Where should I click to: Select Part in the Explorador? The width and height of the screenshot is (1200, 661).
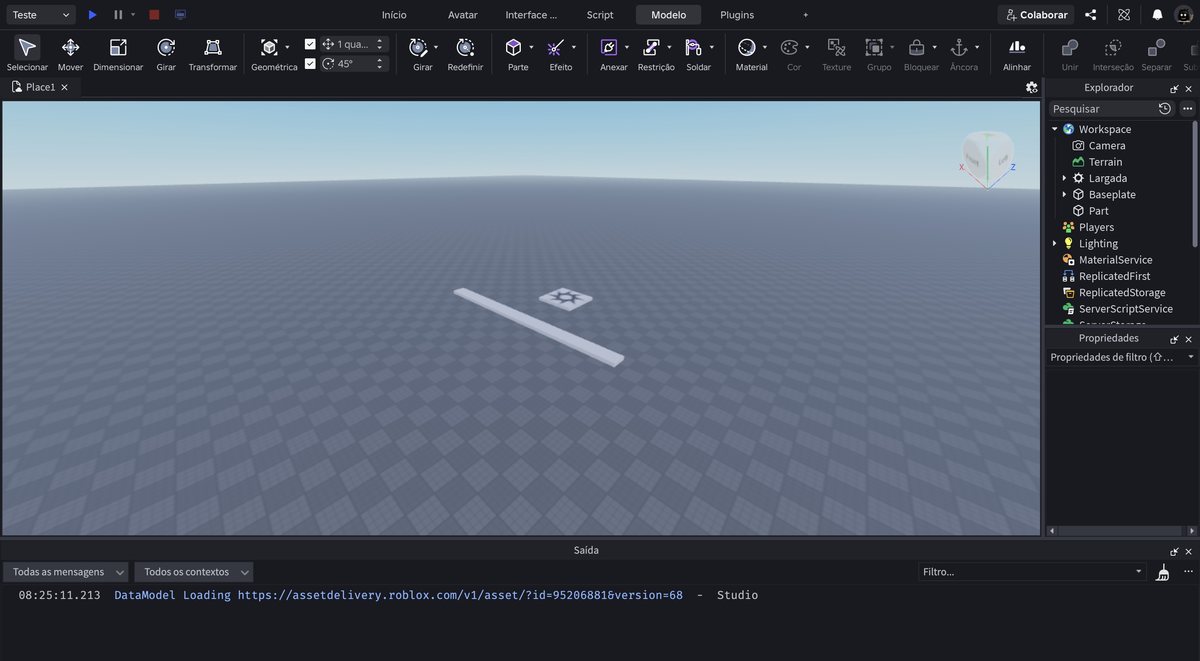[x=1098, y=211]
